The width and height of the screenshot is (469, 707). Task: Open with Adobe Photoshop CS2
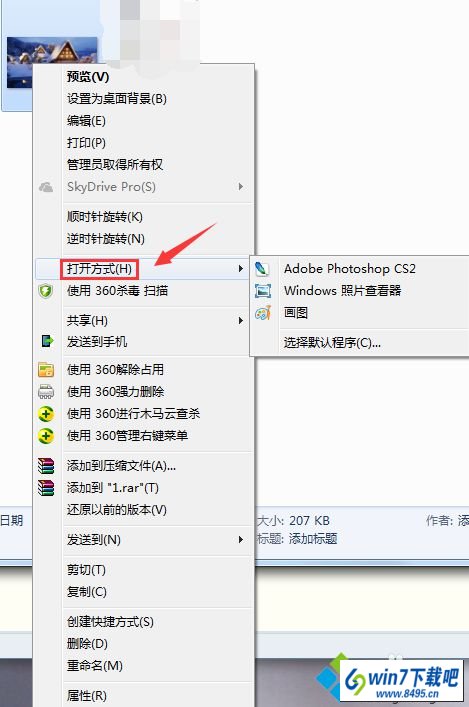[x=350, y=269]
